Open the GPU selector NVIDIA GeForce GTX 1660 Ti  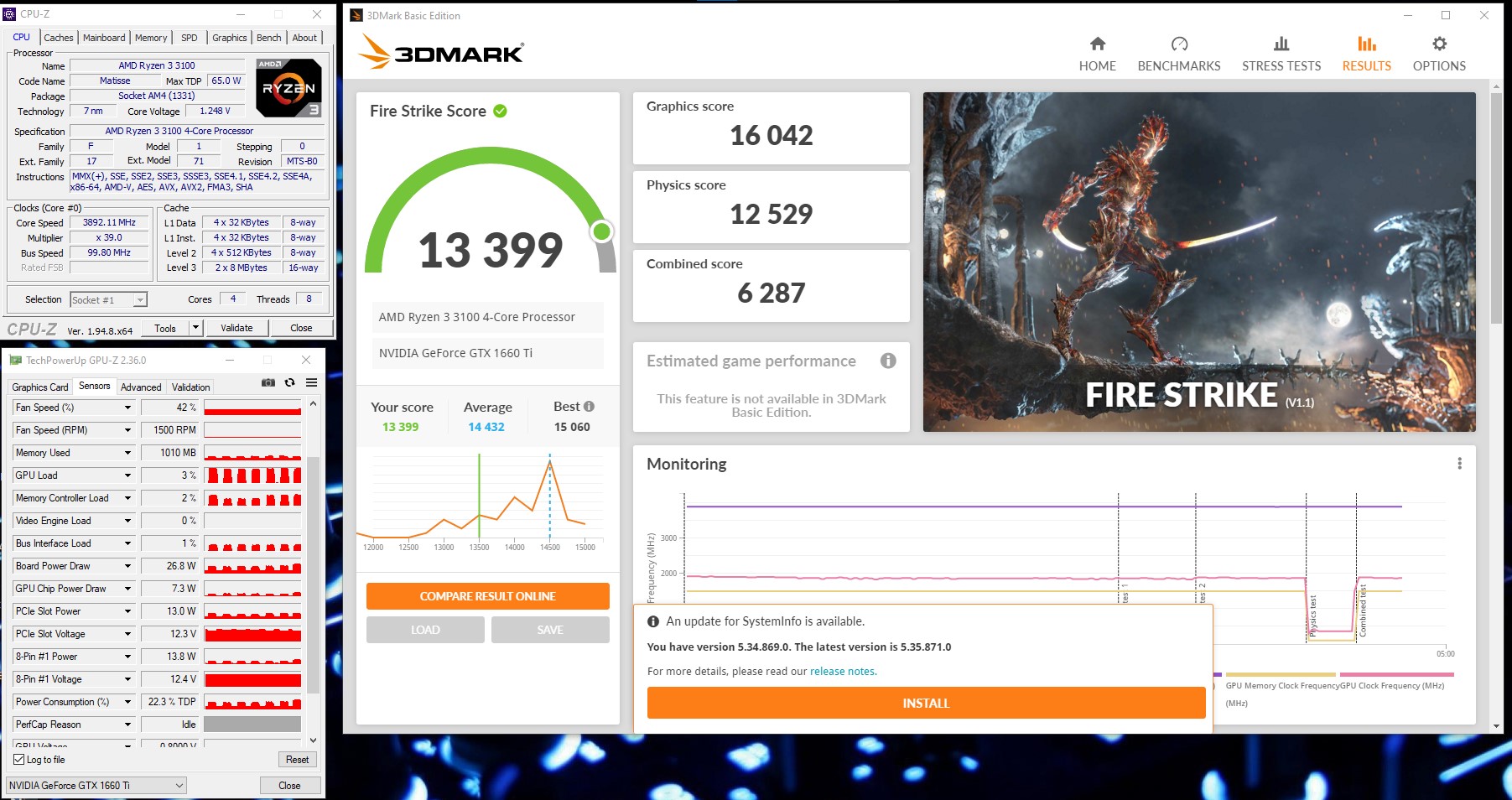(96, 786)
